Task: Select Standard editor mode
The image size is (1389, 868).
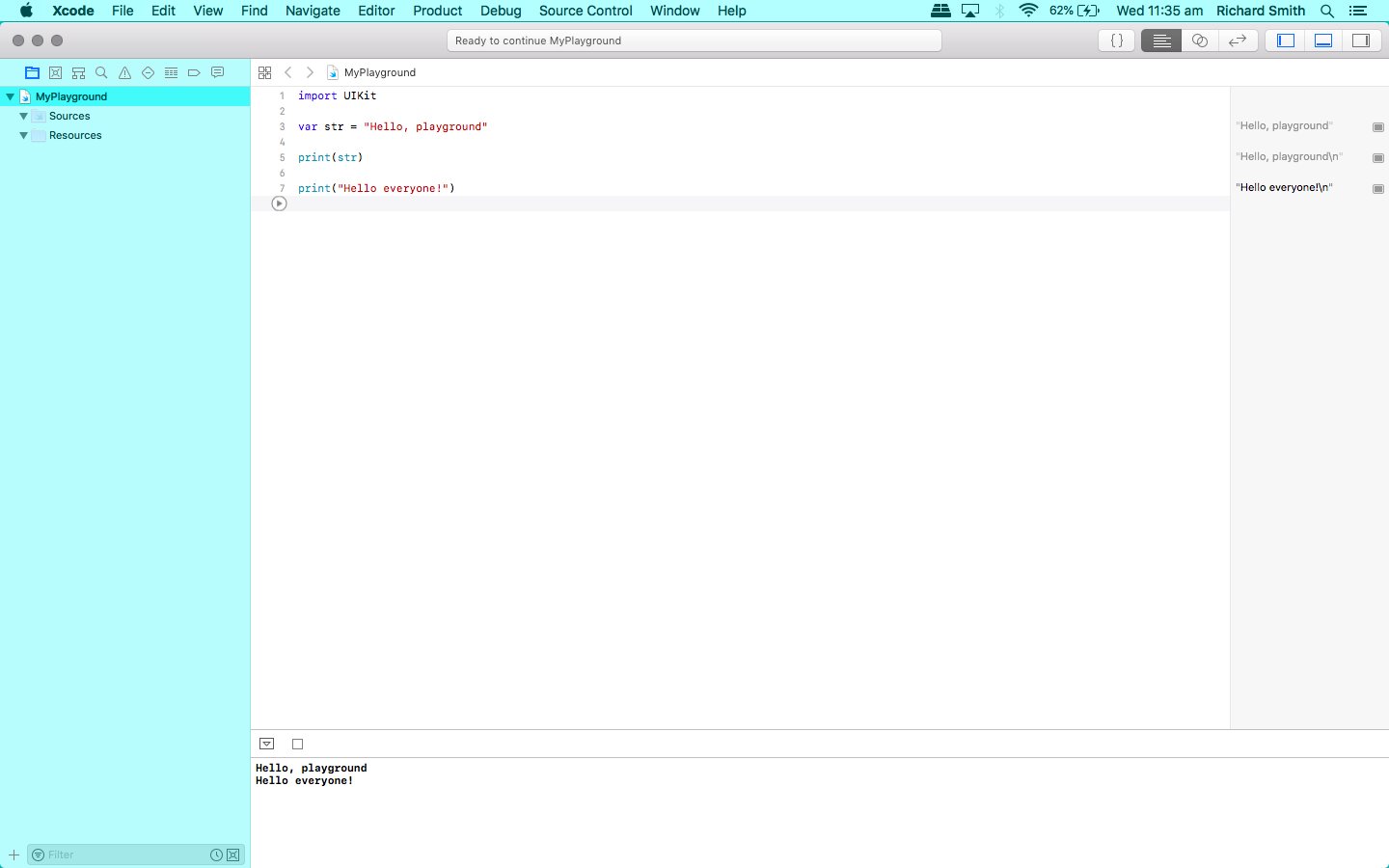Action: [x=1161, y=41]
